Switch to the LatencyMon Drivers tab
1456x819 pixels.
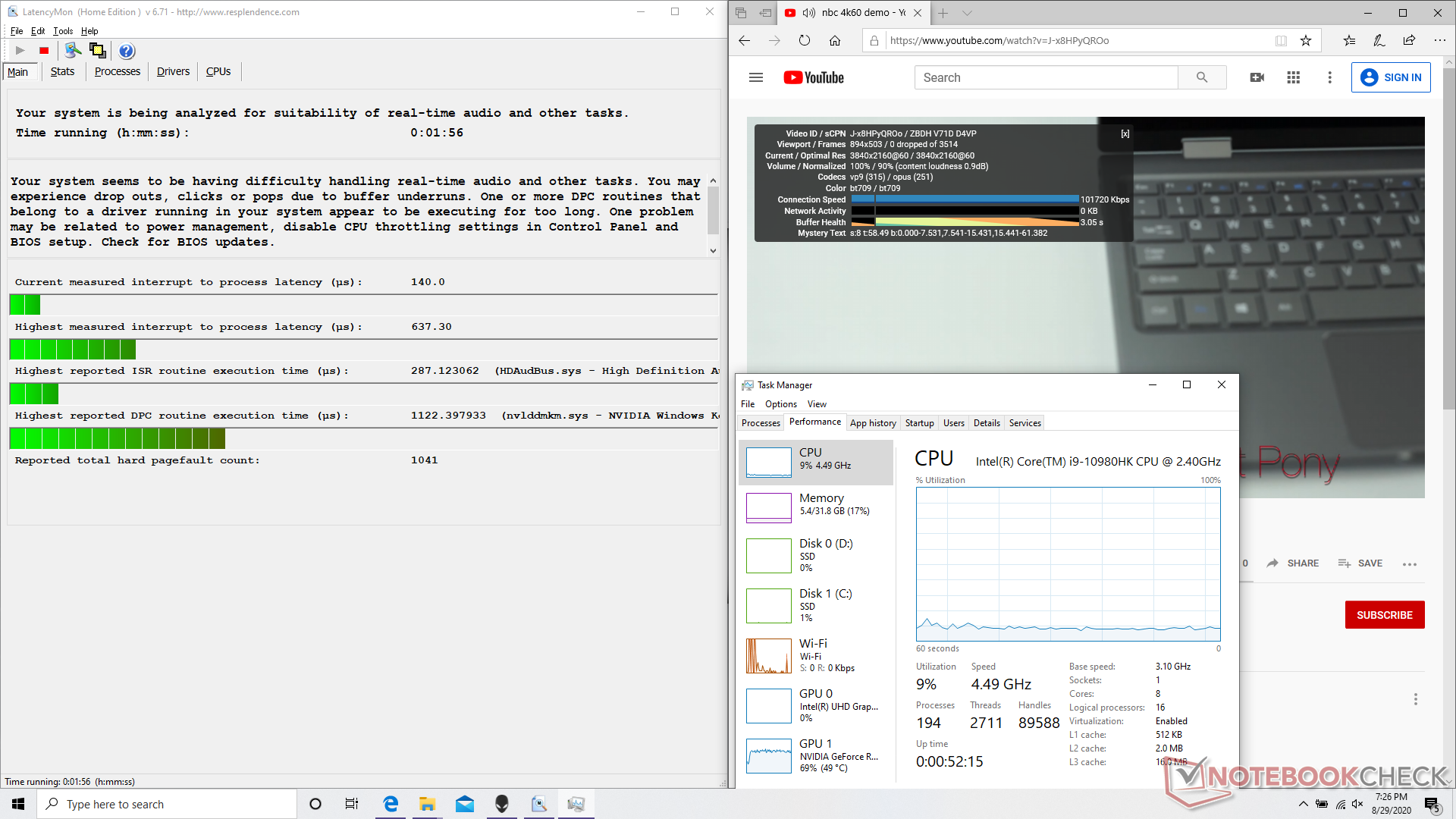click(x=173, y=71)
